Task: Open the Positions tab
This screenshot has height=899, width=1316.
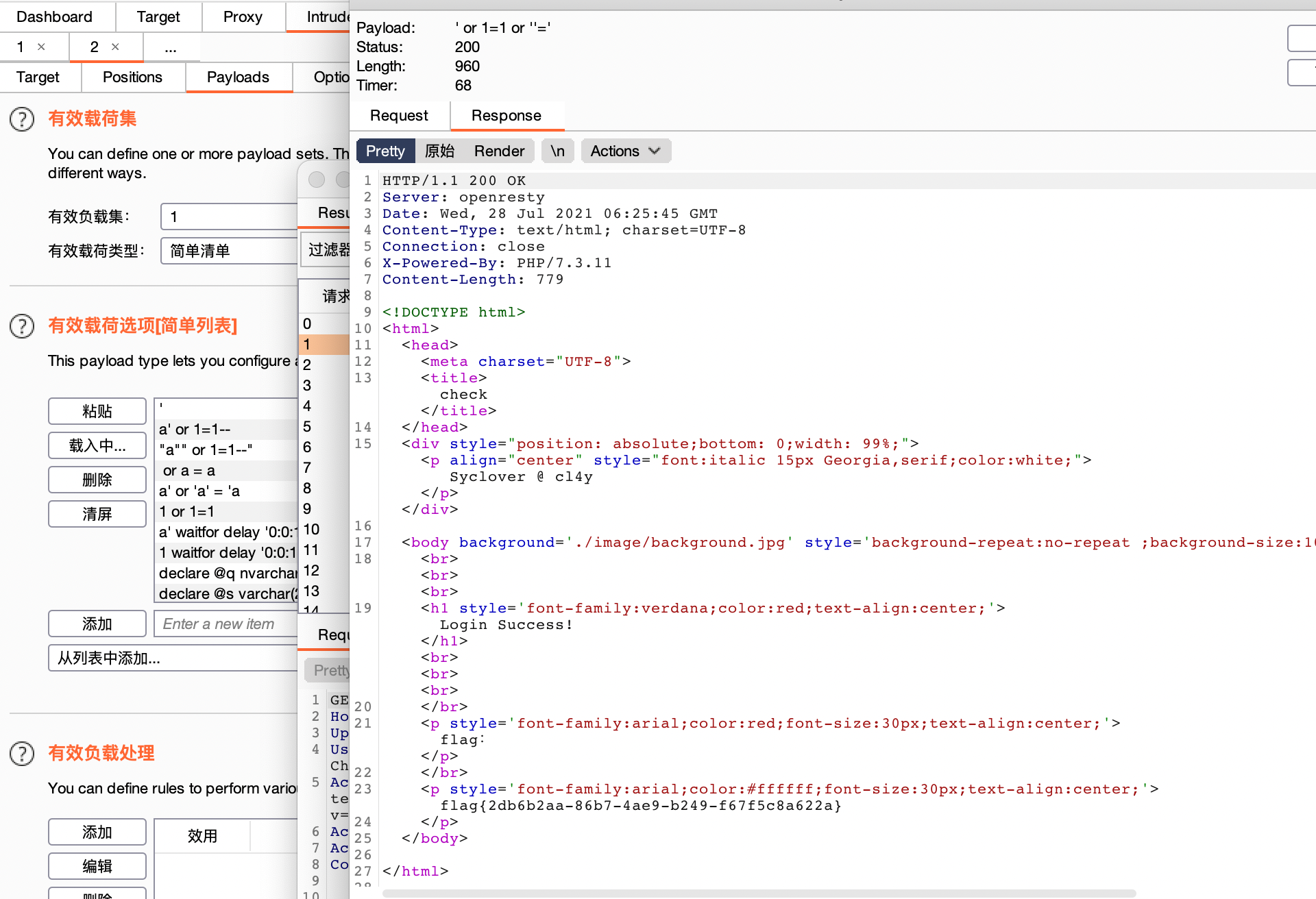Action: point(132,77)
